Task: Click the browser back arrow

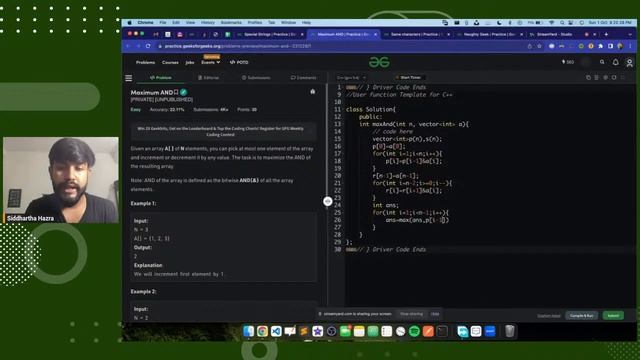Action: pyautogui.click(x=128, y=46)
